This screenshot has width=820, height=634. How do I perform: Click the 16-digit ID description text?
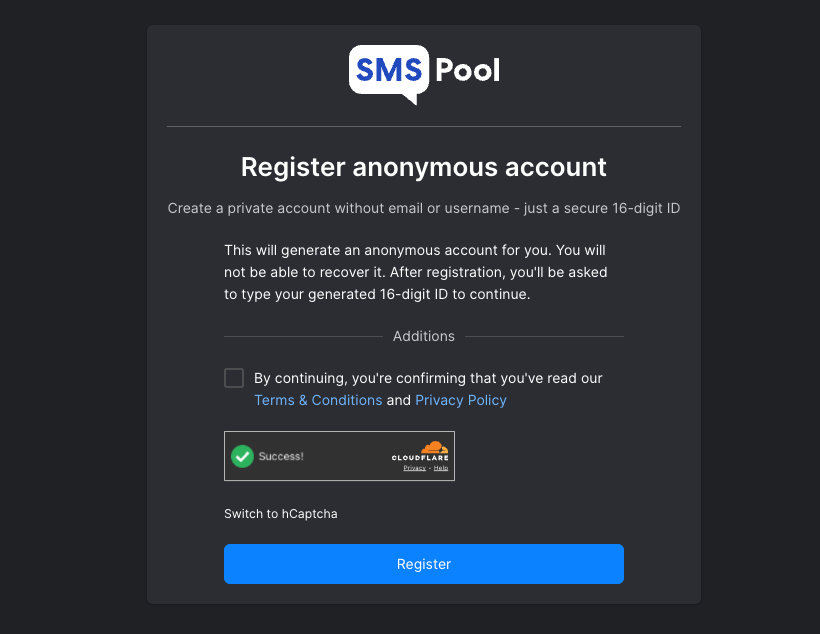(x=424, y=208)
